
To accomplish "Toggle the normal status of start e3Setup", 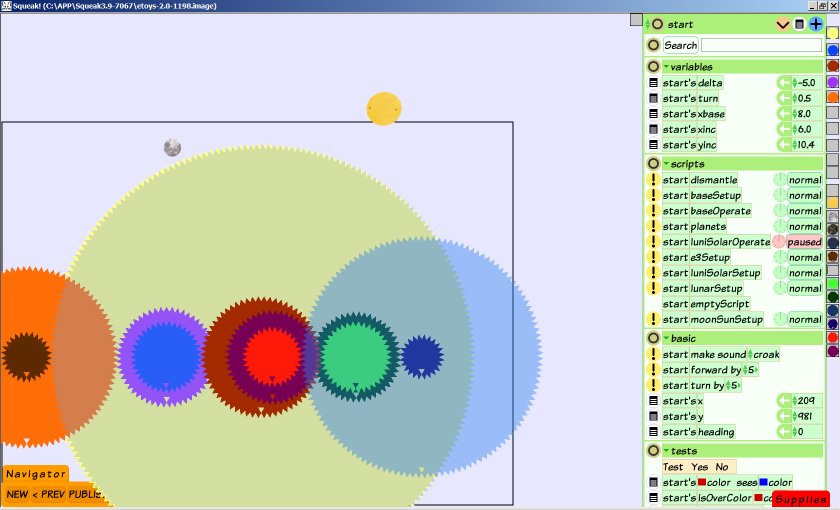I will [x=804, y=258].
